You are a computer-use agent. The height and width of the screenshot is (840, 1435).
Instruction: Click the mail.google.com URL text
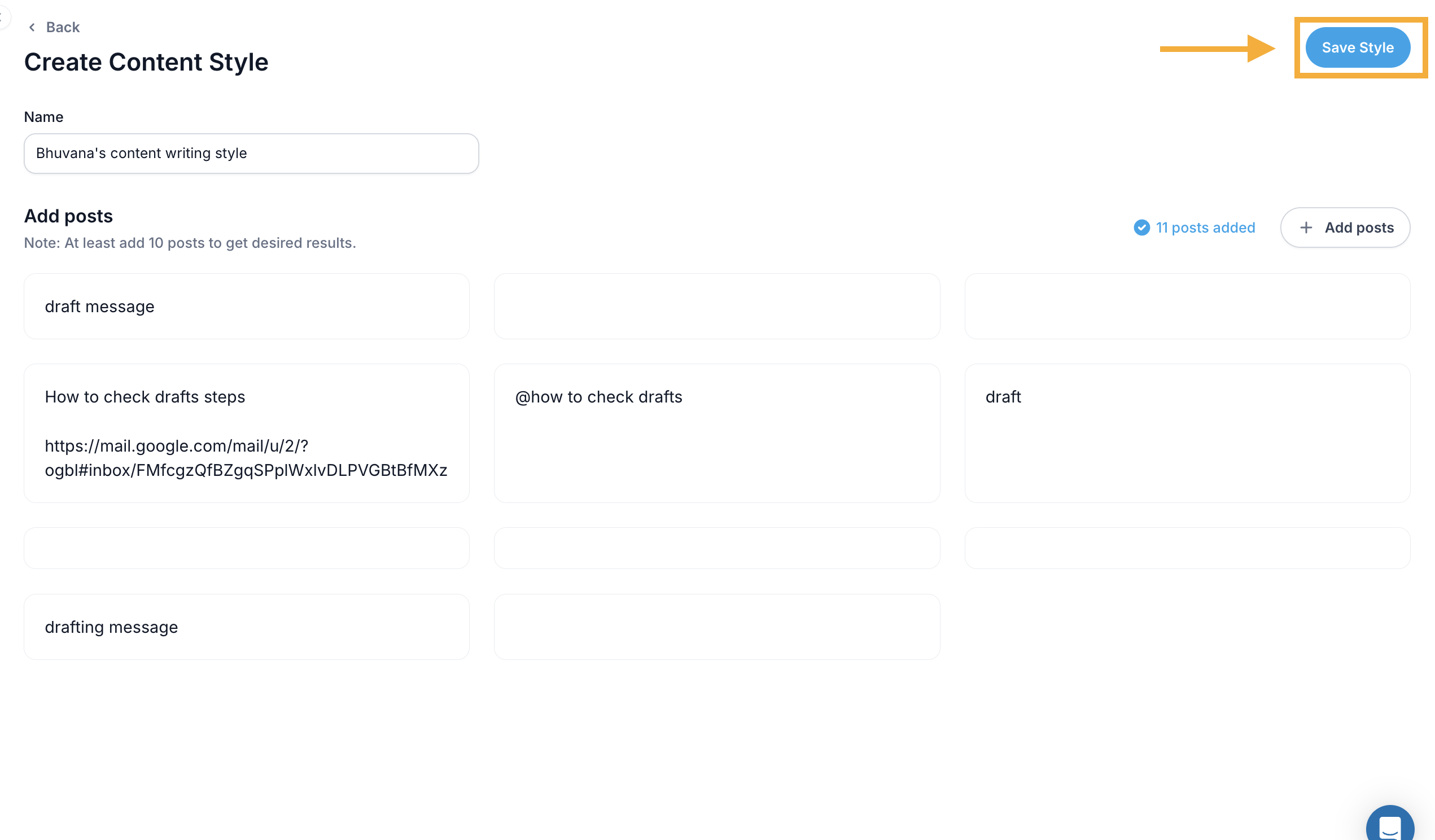[246, 458]
